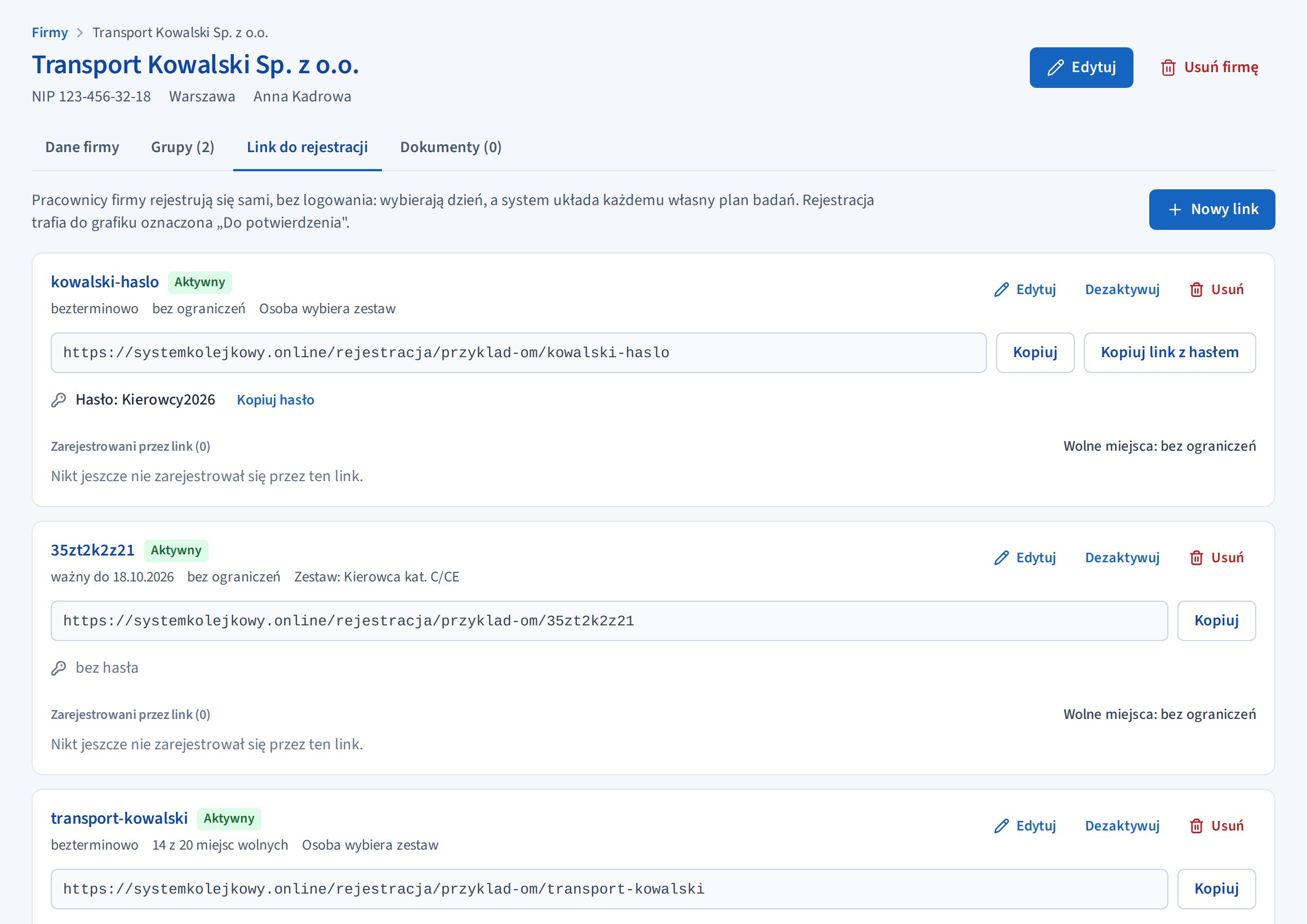Click the pencil icon in the blue Edytuj button

[1055, 68]
